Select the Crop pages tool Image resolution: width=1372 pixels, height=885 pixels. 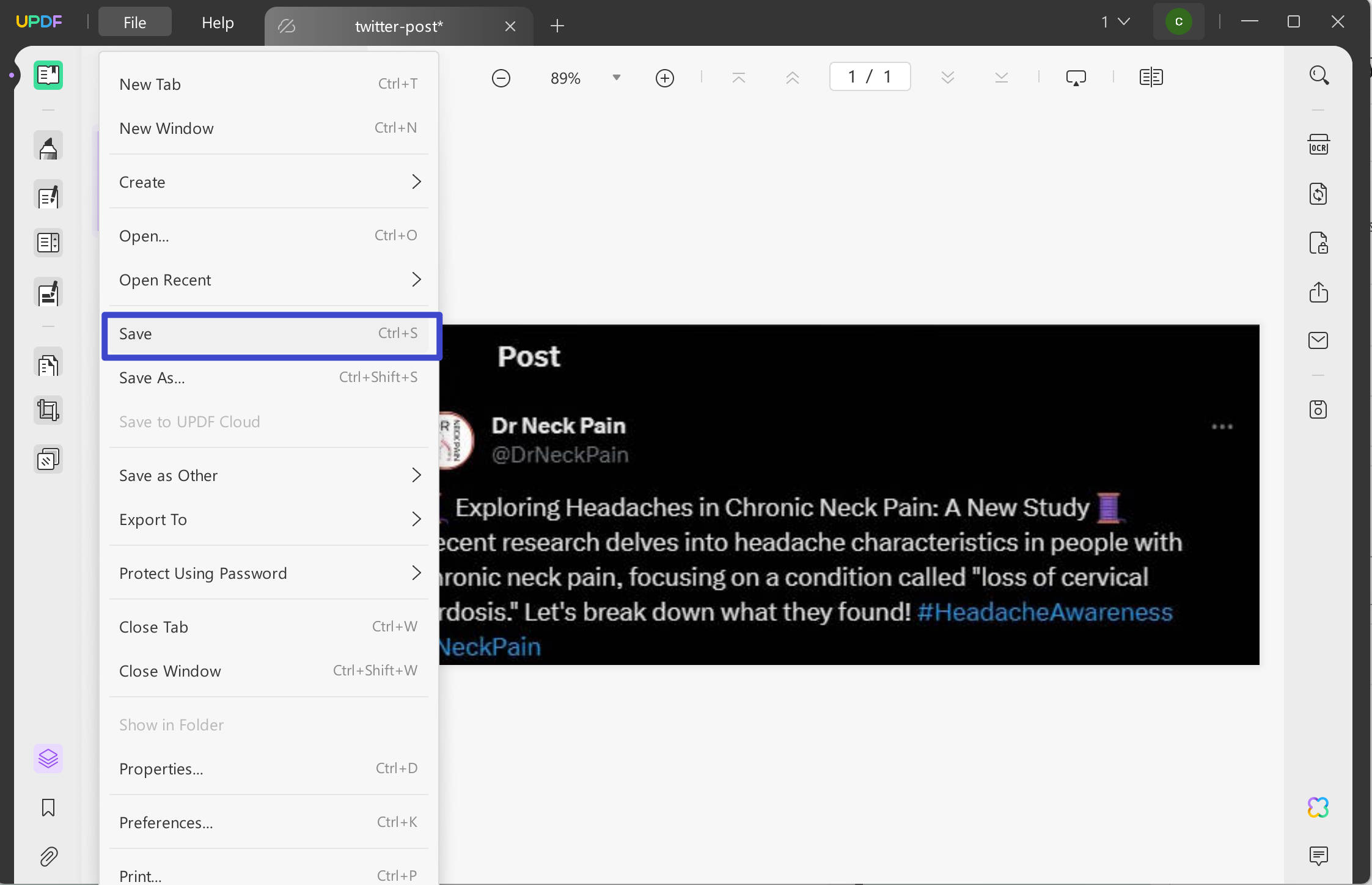pyautogui.click(x=48, y=409)
